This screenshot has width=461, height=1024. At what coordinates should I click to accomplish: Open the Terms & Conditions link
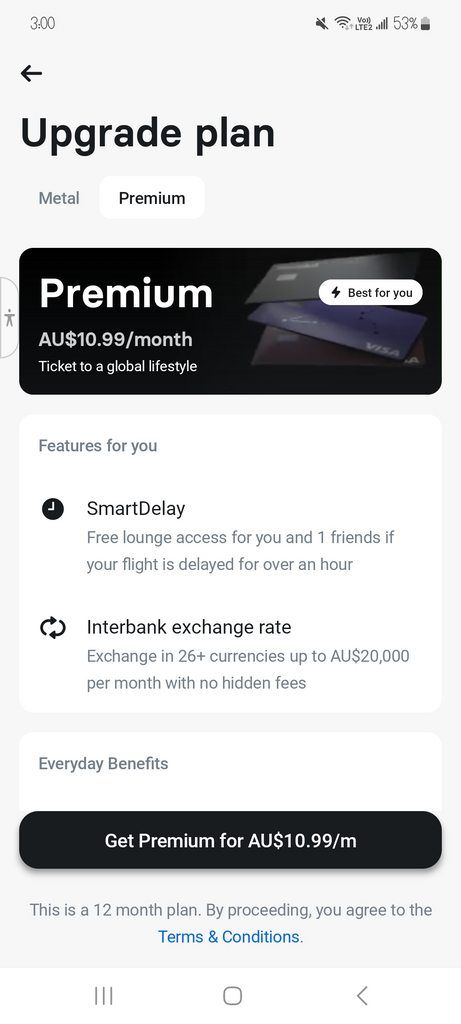(x=230, y=936)
